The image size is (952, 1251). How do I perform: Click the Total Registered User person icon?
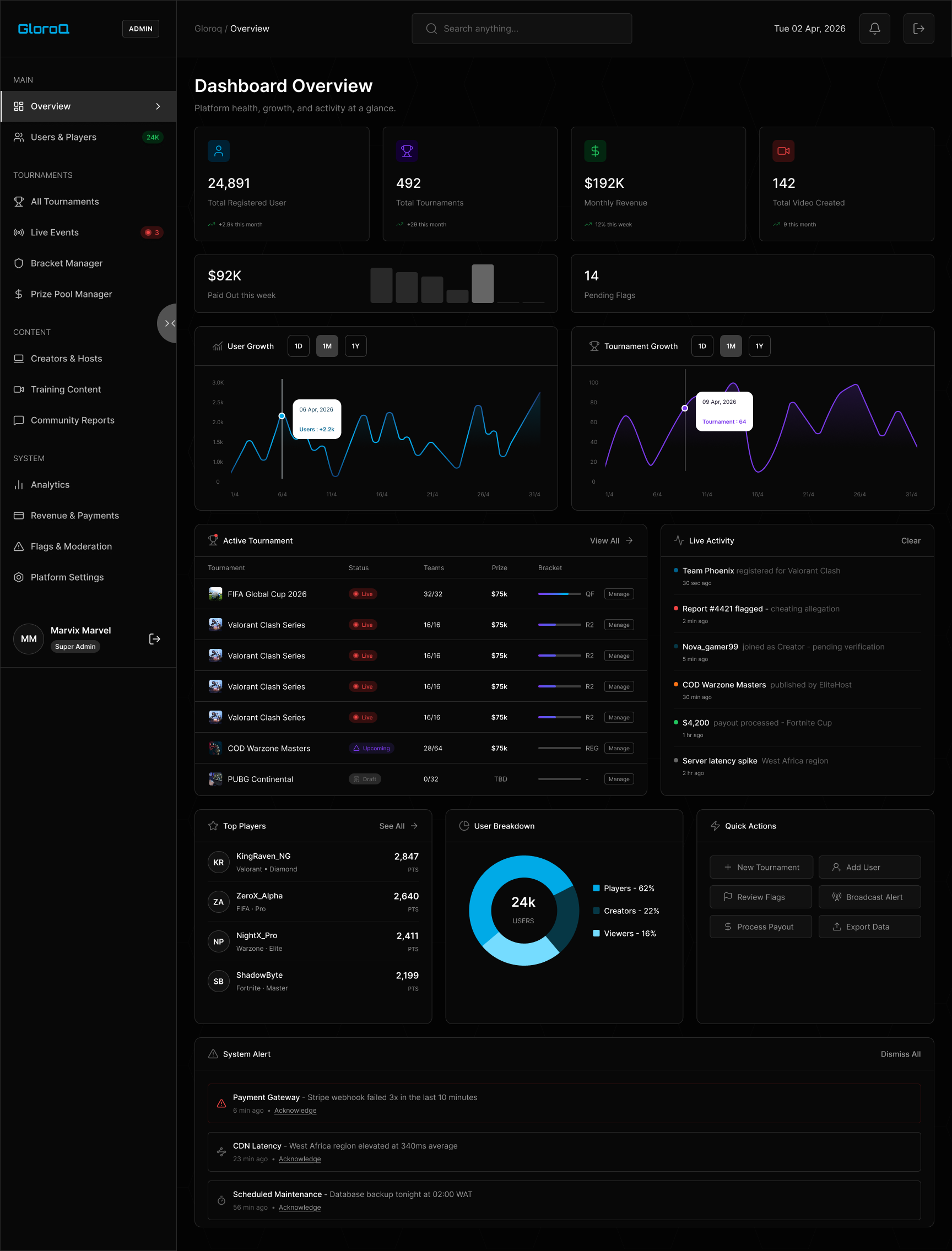pyautogui.click(x=219, y=151)
